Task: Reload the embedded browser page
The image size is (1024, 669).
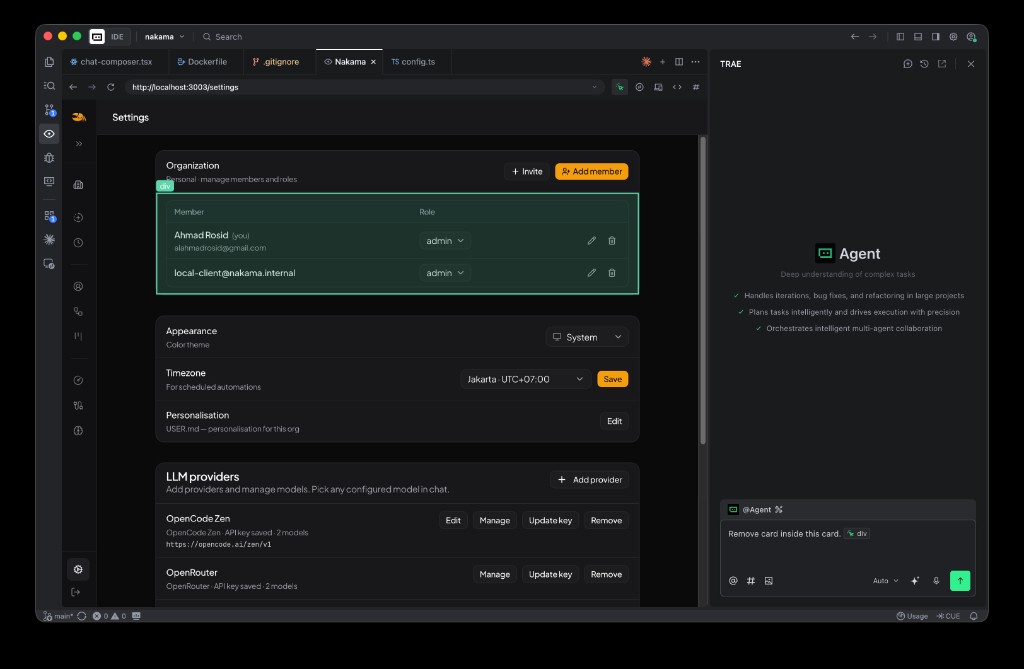Action: click(x=111, y=87)
